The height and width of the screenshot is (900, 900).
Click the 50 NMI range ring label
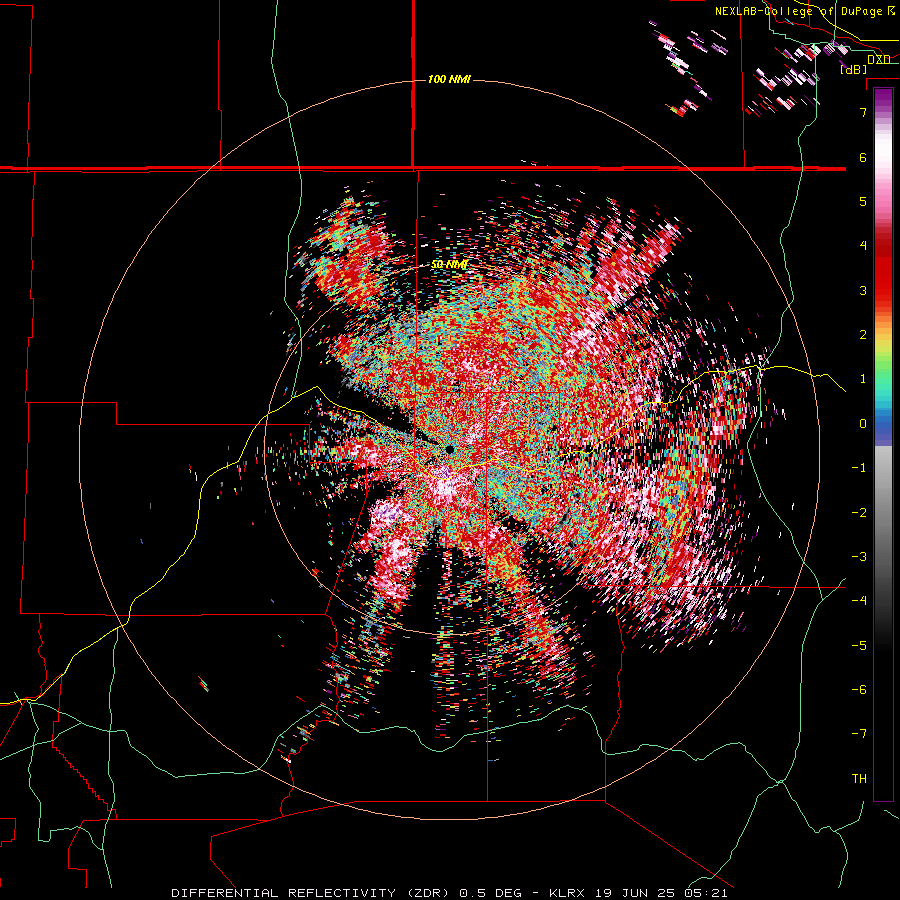tap(449, 265)
